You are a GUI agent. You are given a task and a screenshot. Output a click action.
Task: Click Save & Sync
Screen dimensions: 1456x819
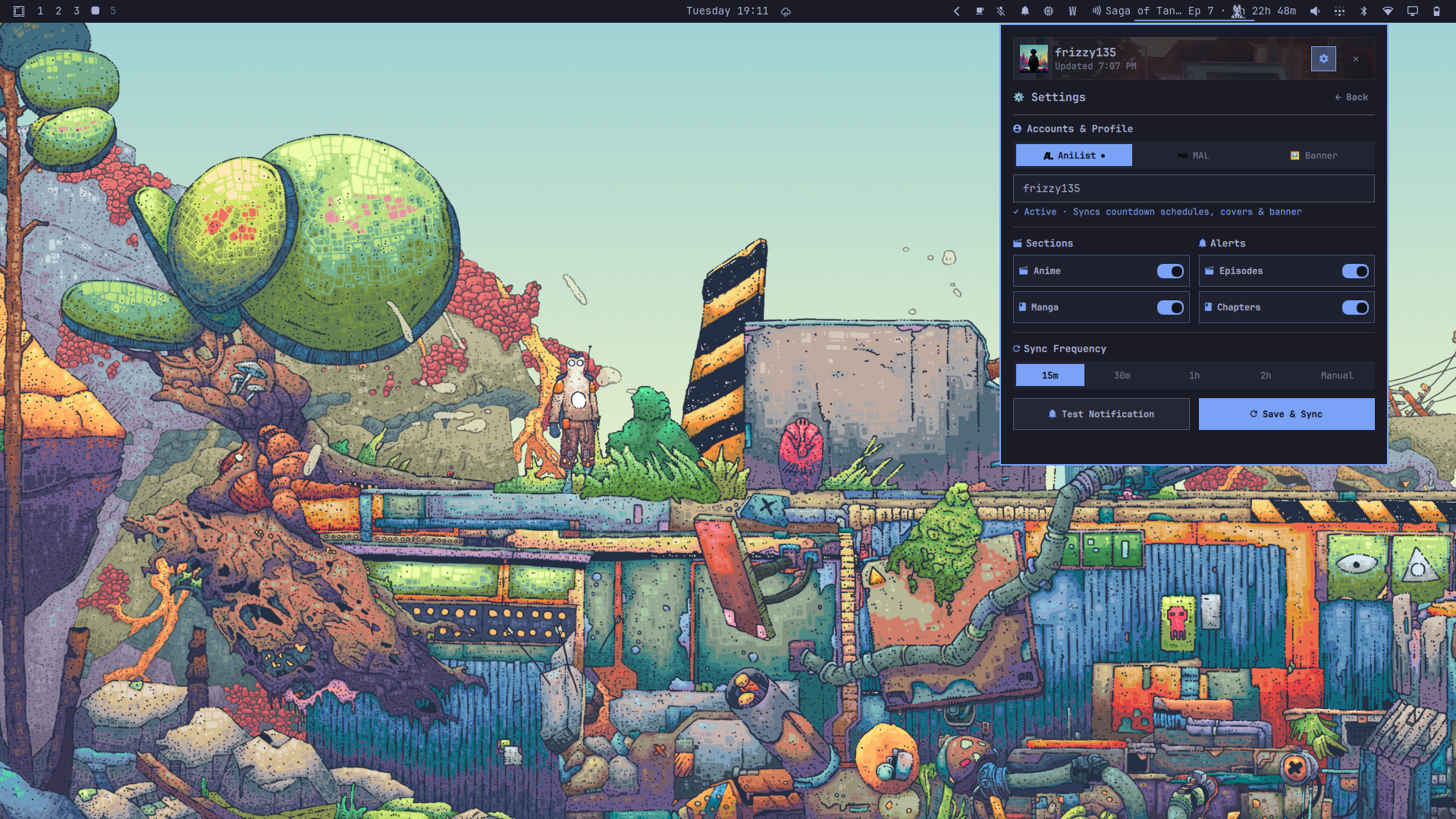[1287, 414]
